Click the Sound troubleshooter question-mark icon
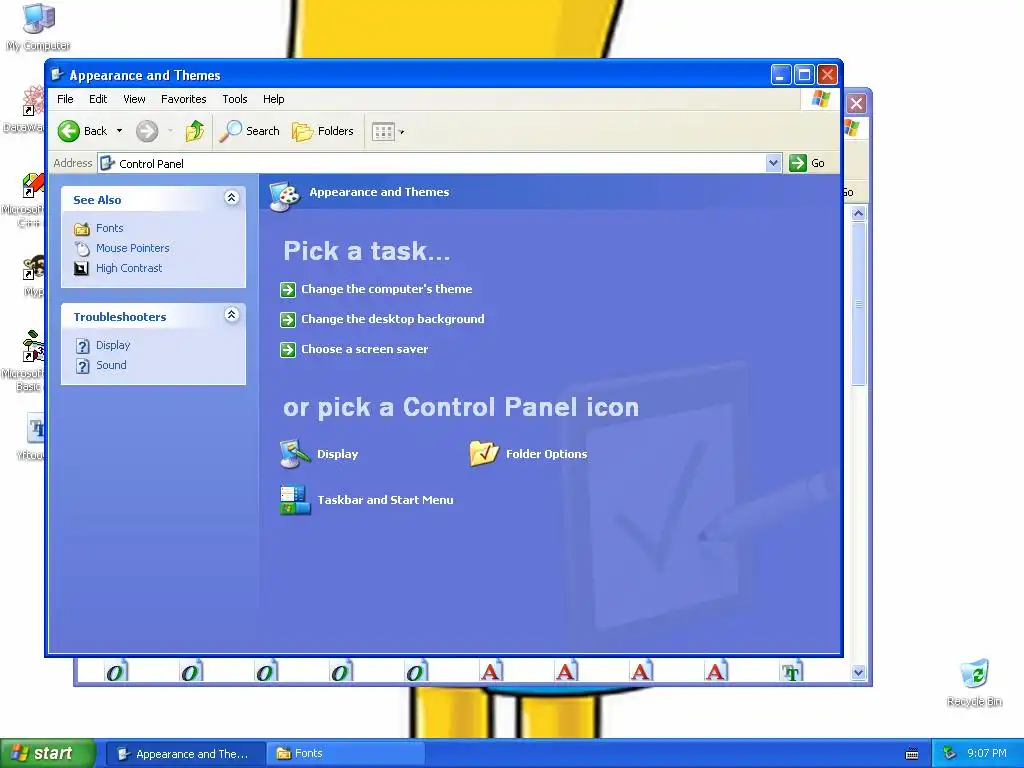The height and width of the screenshot is (768, 1024). [82, 366]
